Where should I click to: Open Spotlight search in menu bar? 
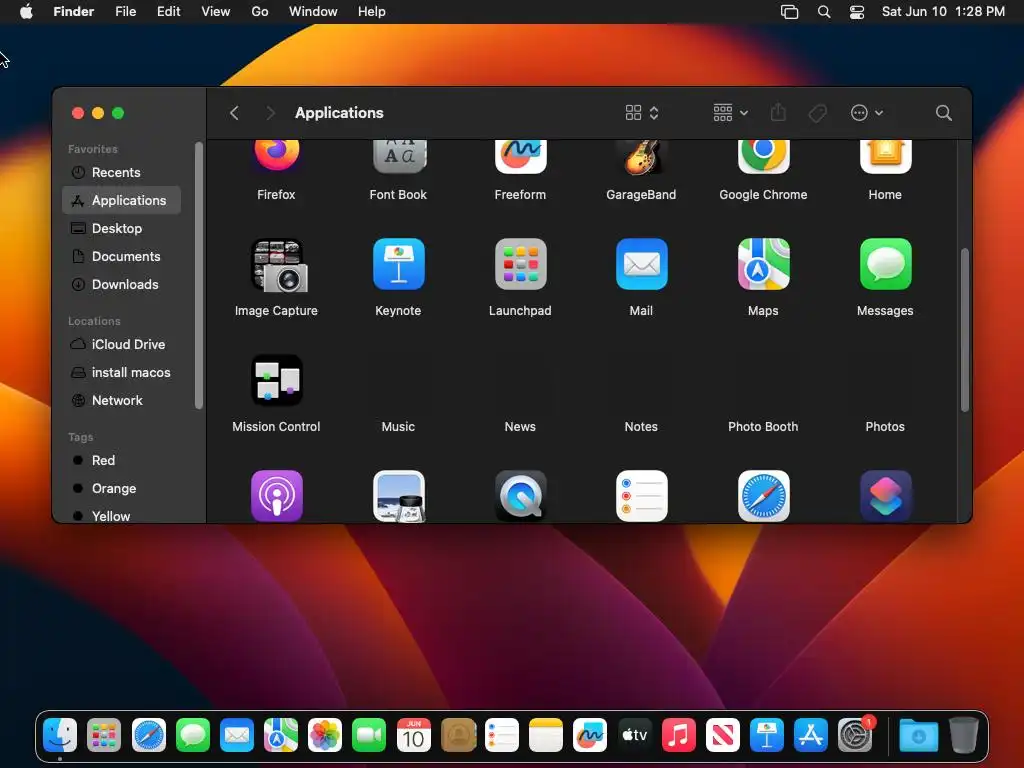coord(824,12)
